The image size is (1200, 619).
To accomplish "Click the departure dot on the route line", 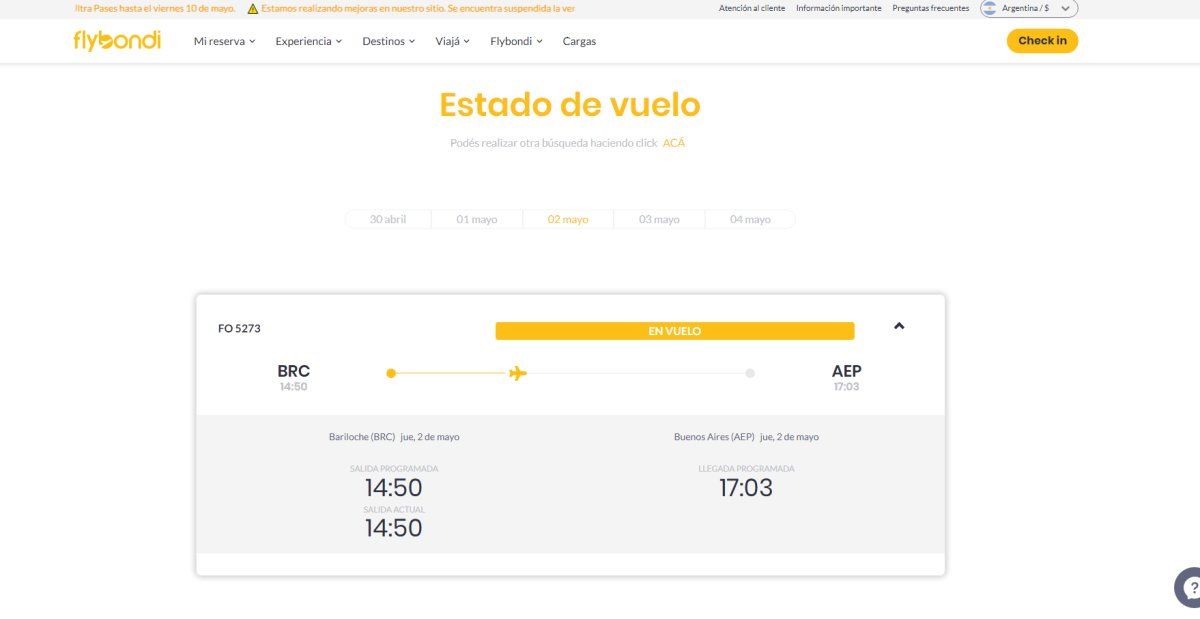I will coord(391,373).
